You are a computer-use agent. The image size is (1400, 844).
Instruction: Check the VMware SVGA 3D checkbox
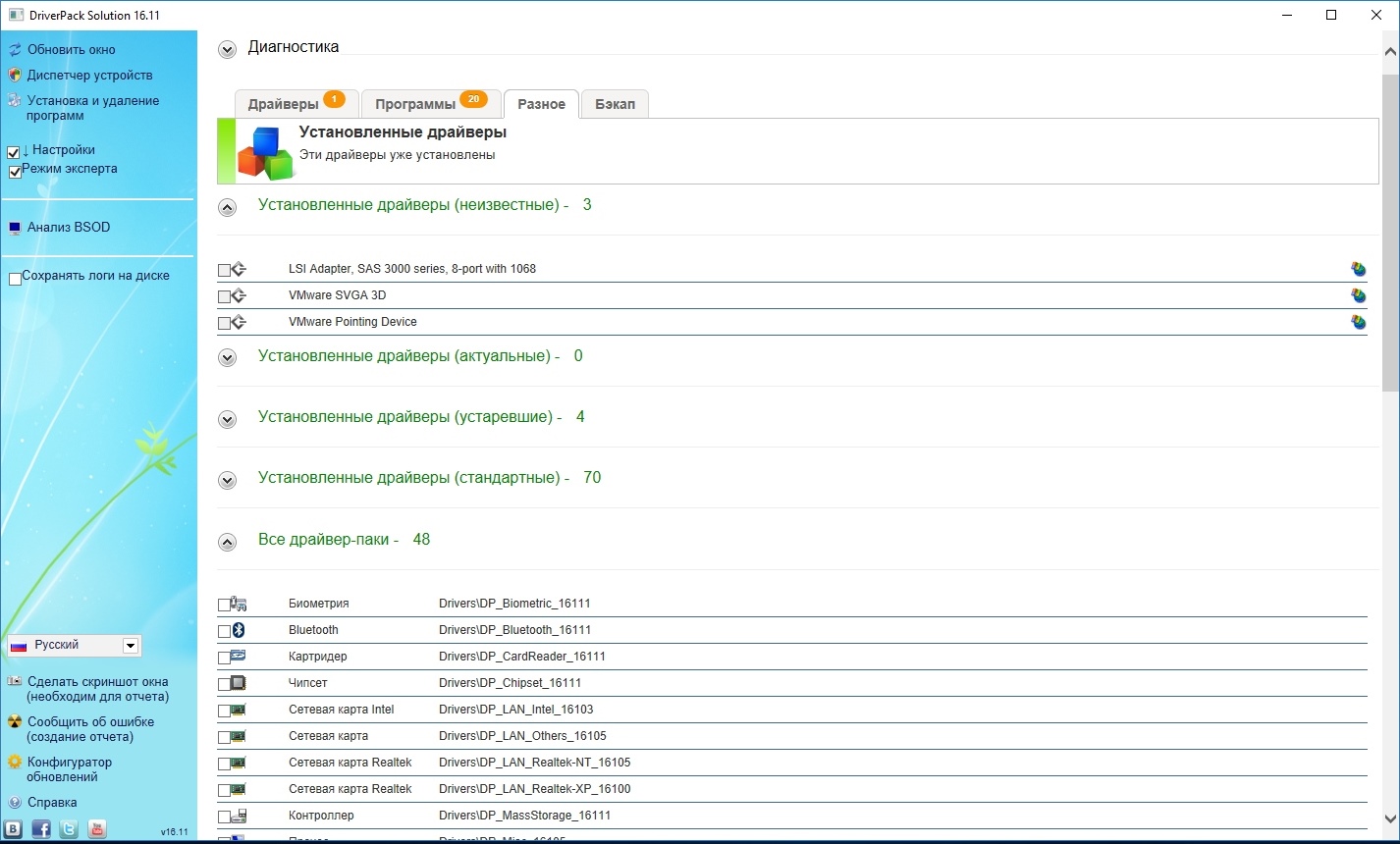(x=224, y=296)
